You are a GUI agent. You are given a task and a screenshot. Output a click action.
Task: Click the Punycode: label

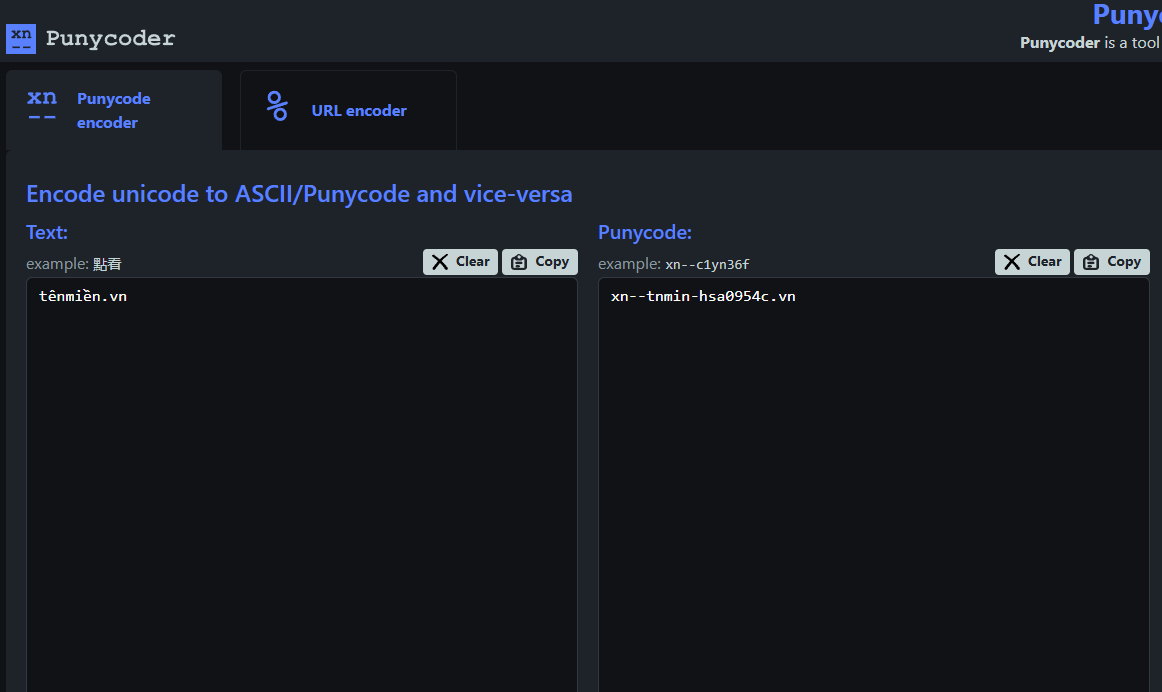(645, 233)
